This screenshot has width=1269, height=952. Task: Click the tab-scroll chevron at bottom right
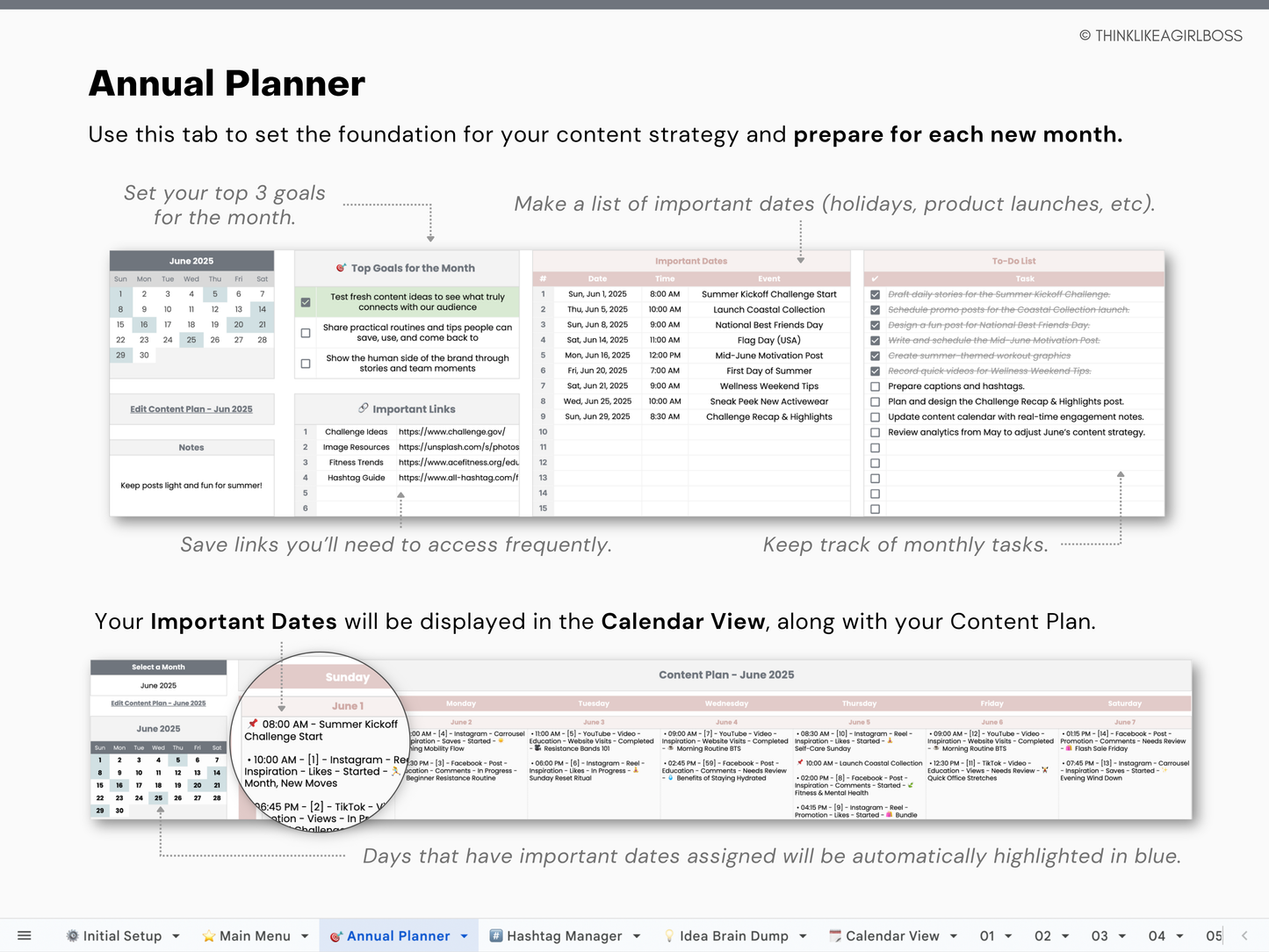(x=1244, y=935)
